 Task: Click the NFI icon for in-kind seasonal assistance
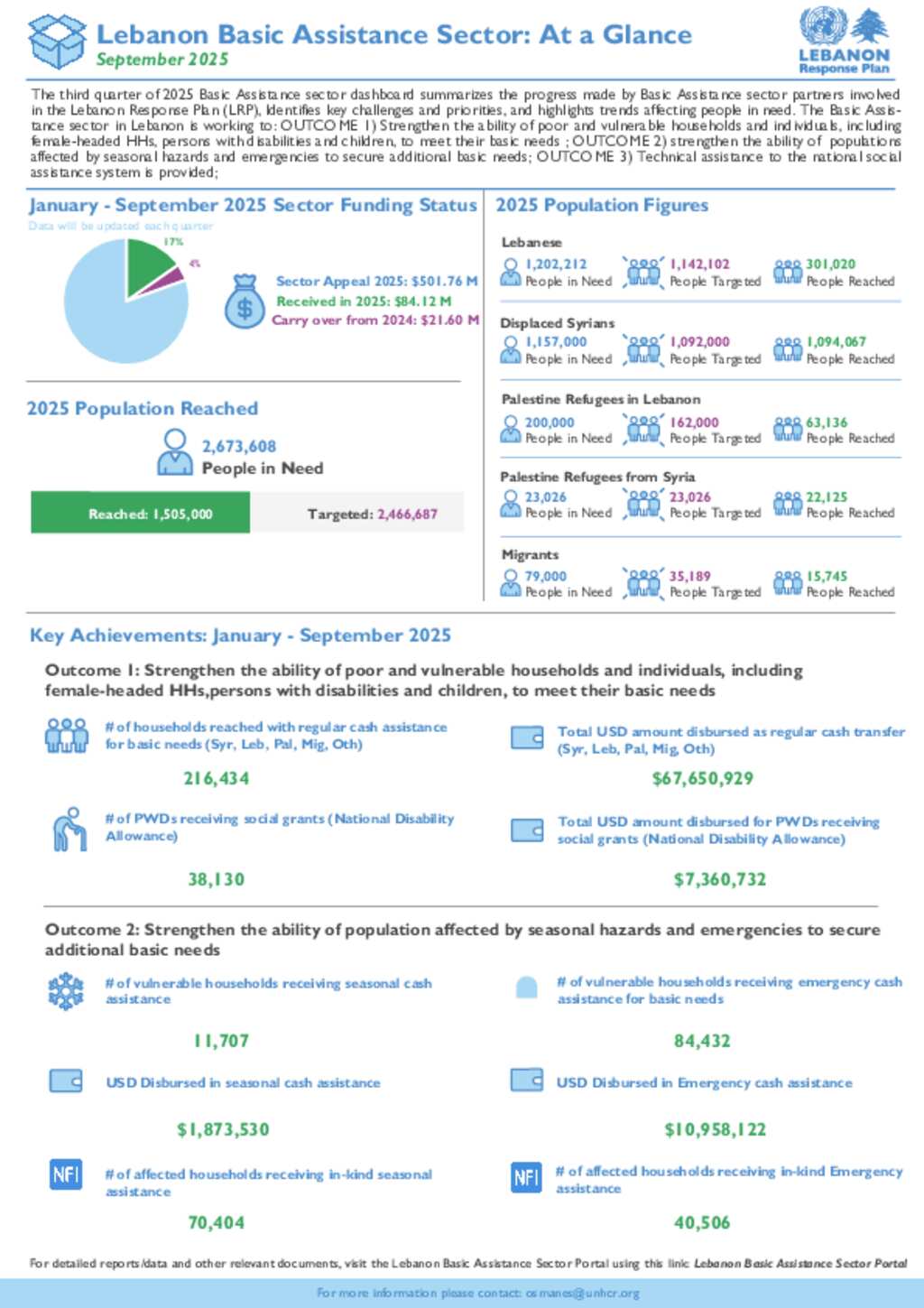(66, 1174)
